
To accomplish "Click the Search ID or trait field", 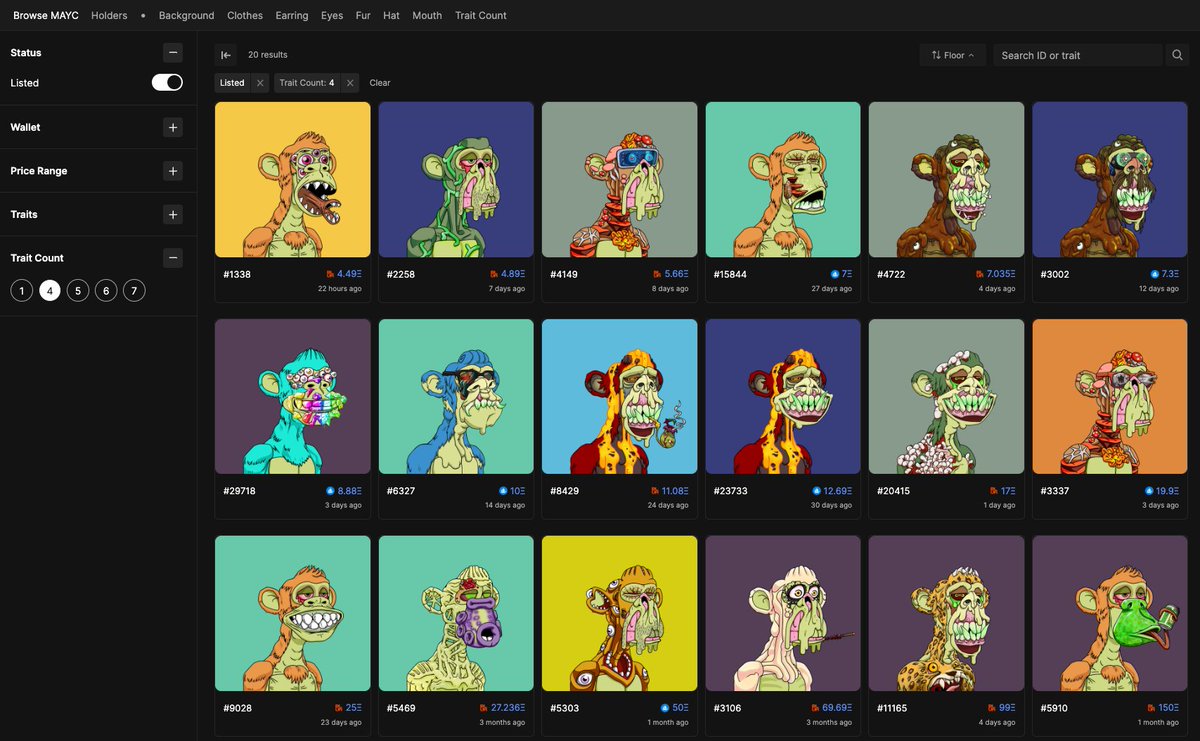I will point(1078,55).
